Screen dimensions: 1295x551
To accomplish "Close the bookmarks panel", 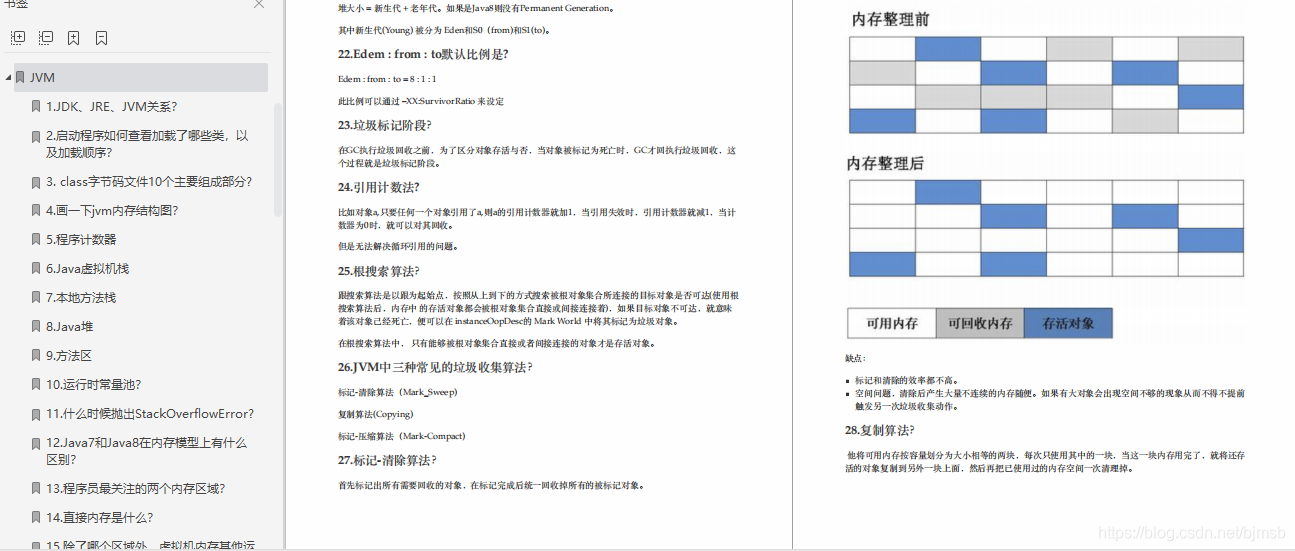I will click(259, 4).
